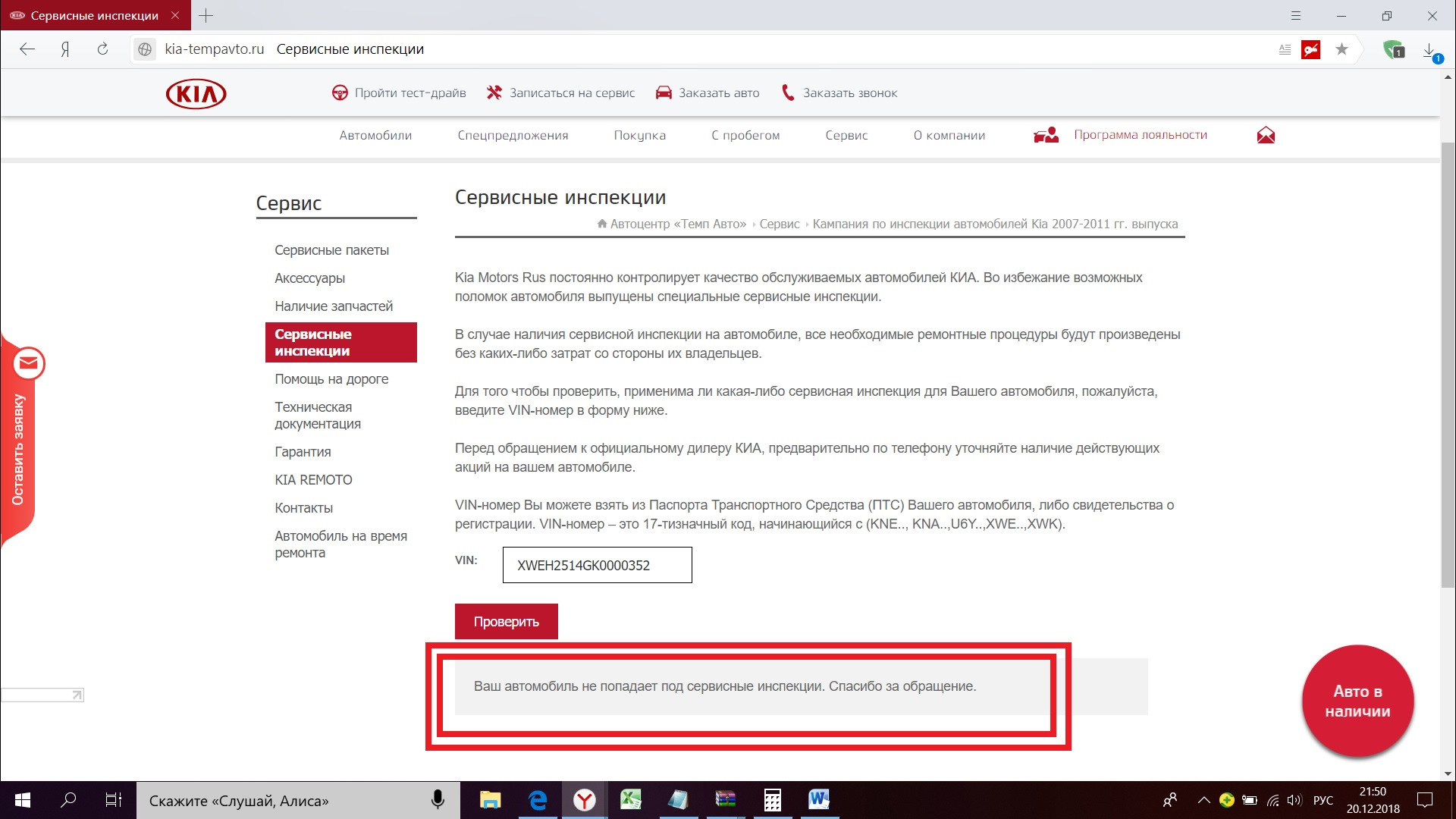Open the browser hamburger menu
Screen dimensions: 1456x819
pos(1296,15)
